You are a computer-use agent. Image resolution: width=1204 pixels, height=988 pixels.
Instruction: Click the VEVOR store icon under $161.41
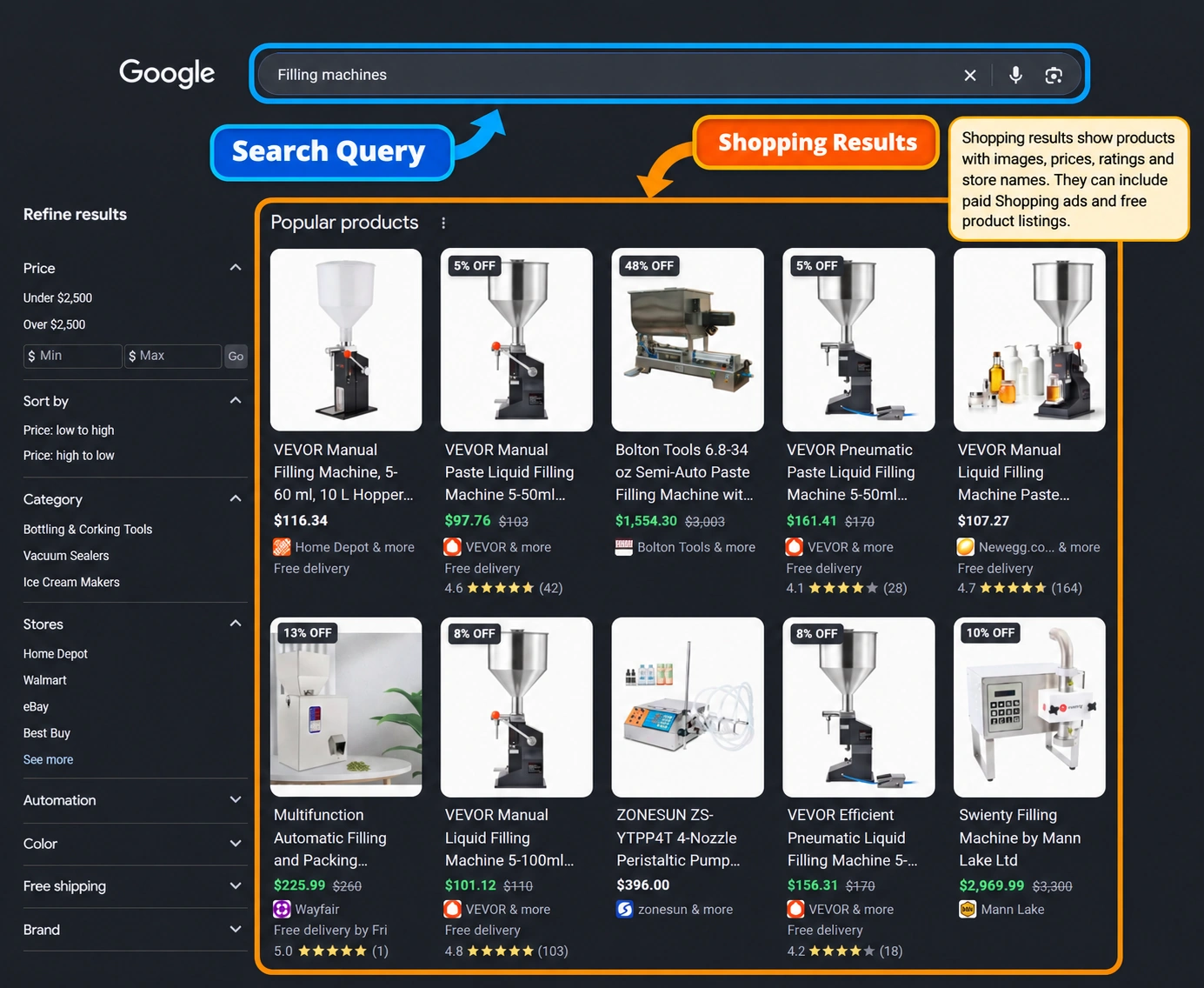point(794,547)
